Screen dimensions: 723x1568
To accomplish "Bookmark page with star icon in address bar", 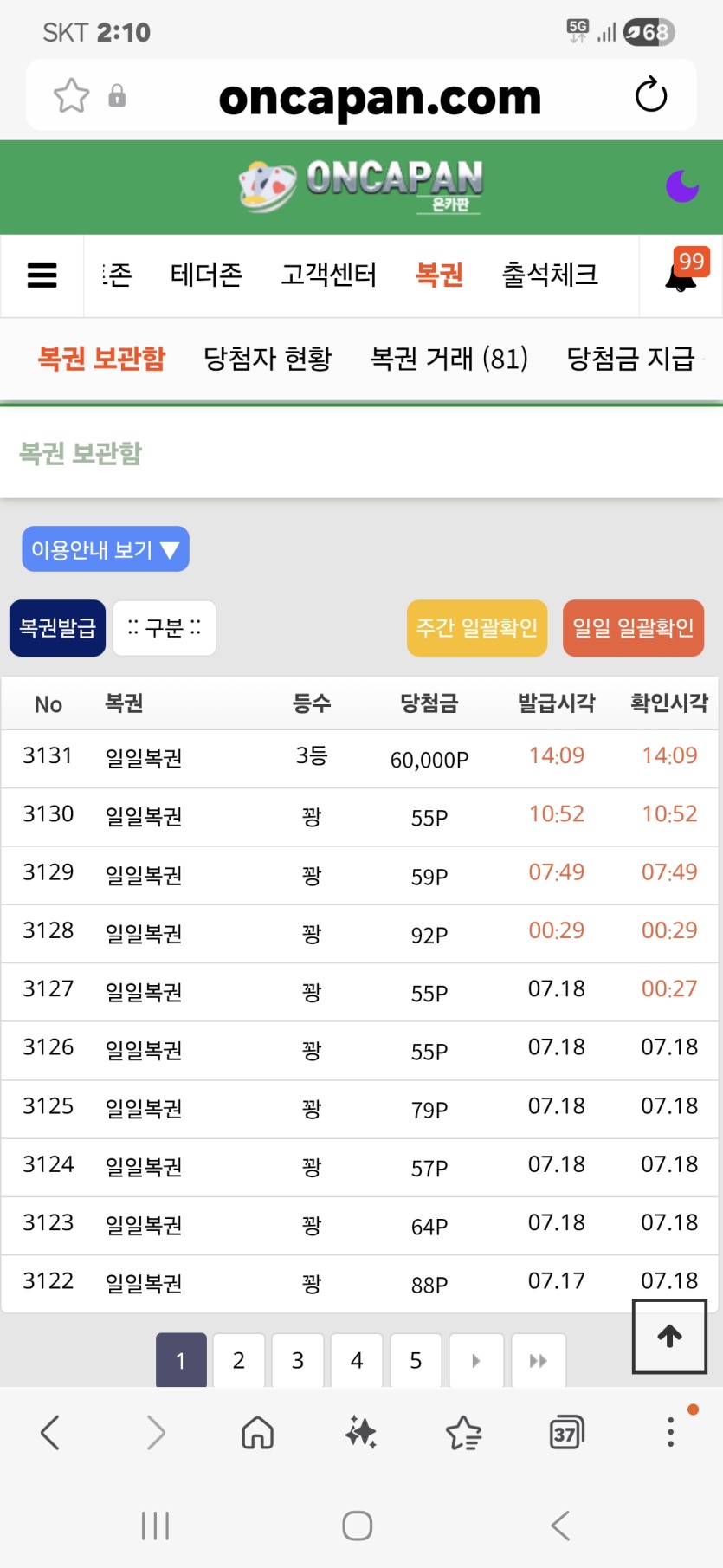I will pos(71,95).
